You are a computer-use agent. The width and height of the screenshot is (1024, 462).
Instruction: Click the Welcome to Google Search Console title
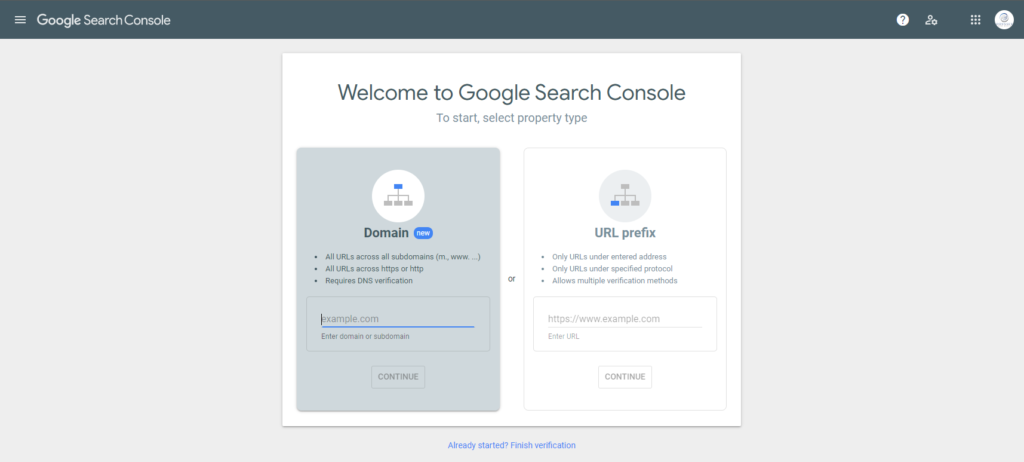click(x=511, y=92)
